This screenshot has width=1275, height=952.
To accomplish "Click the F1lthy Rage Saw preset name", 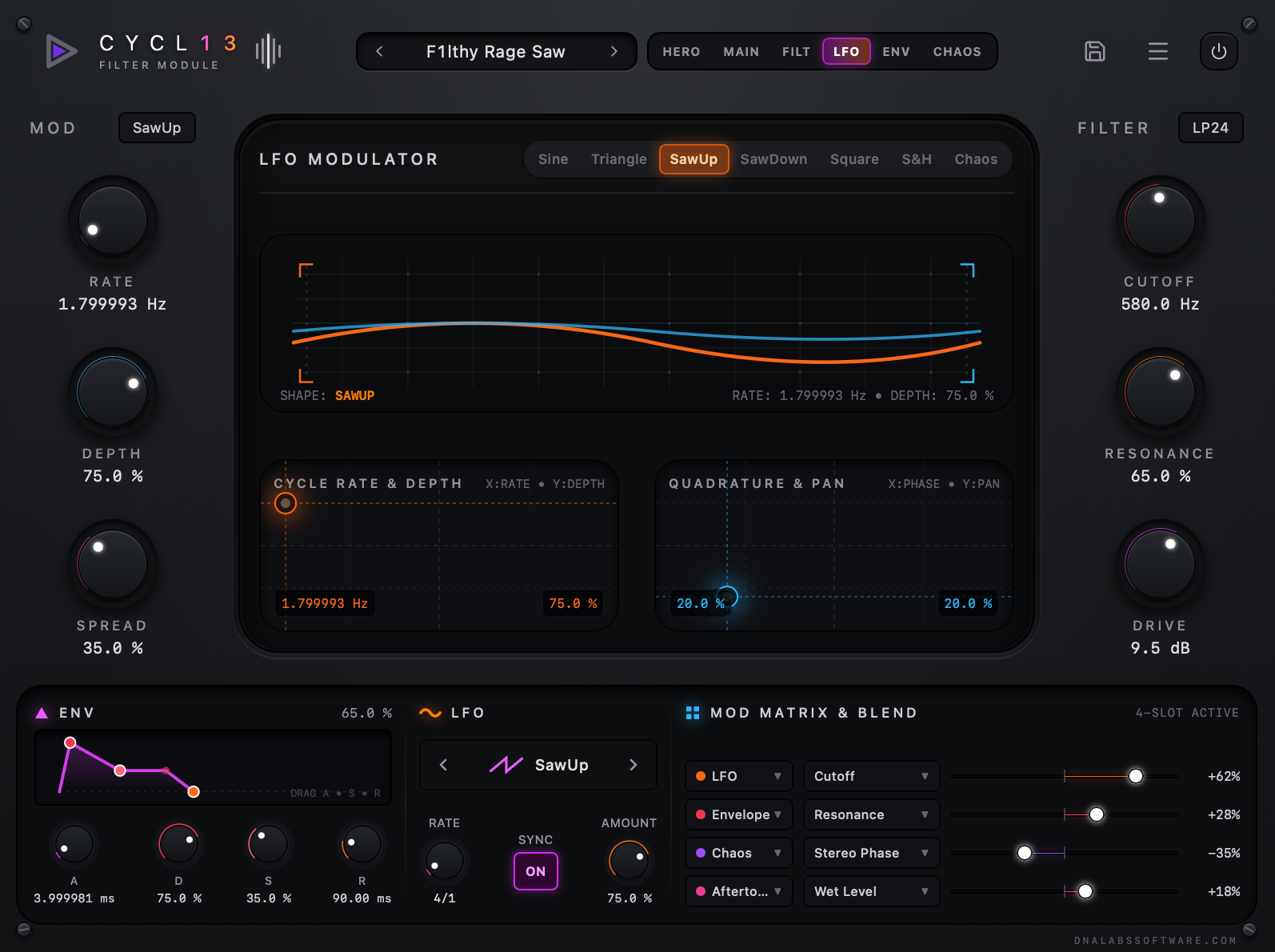I will tap(496, 51).
